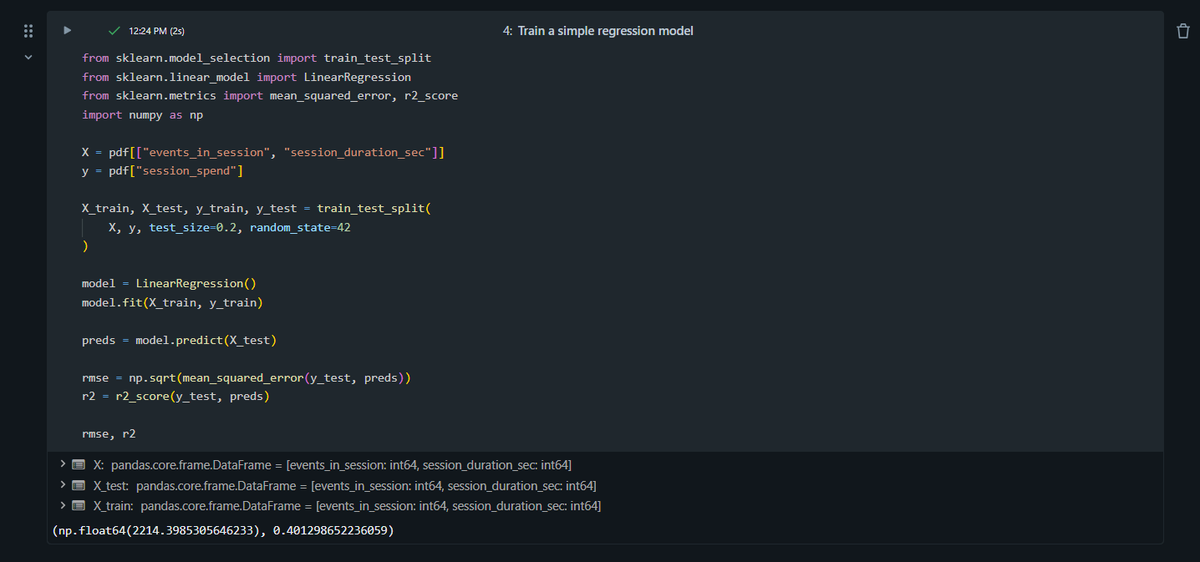Screen dimensions: 1200x562
Task: Click the test_size=0.2, random_state=42 line
Action: pyautogui.click(x=230, y=228)
